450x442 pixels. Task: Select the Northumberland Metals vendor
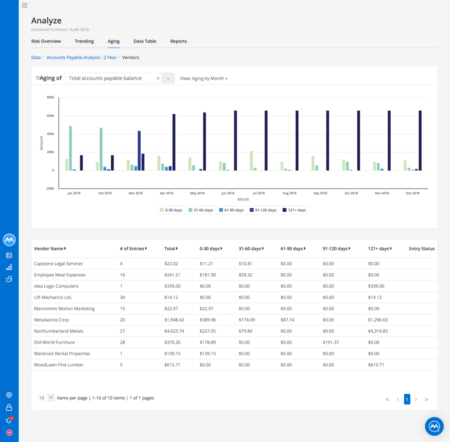[59, 331]
